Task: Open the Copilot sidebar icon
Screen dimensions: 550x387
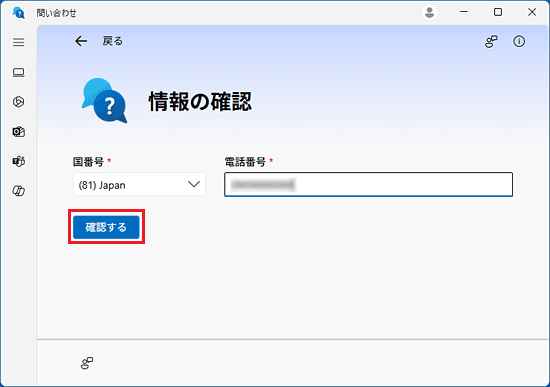Action: [19, 191]
